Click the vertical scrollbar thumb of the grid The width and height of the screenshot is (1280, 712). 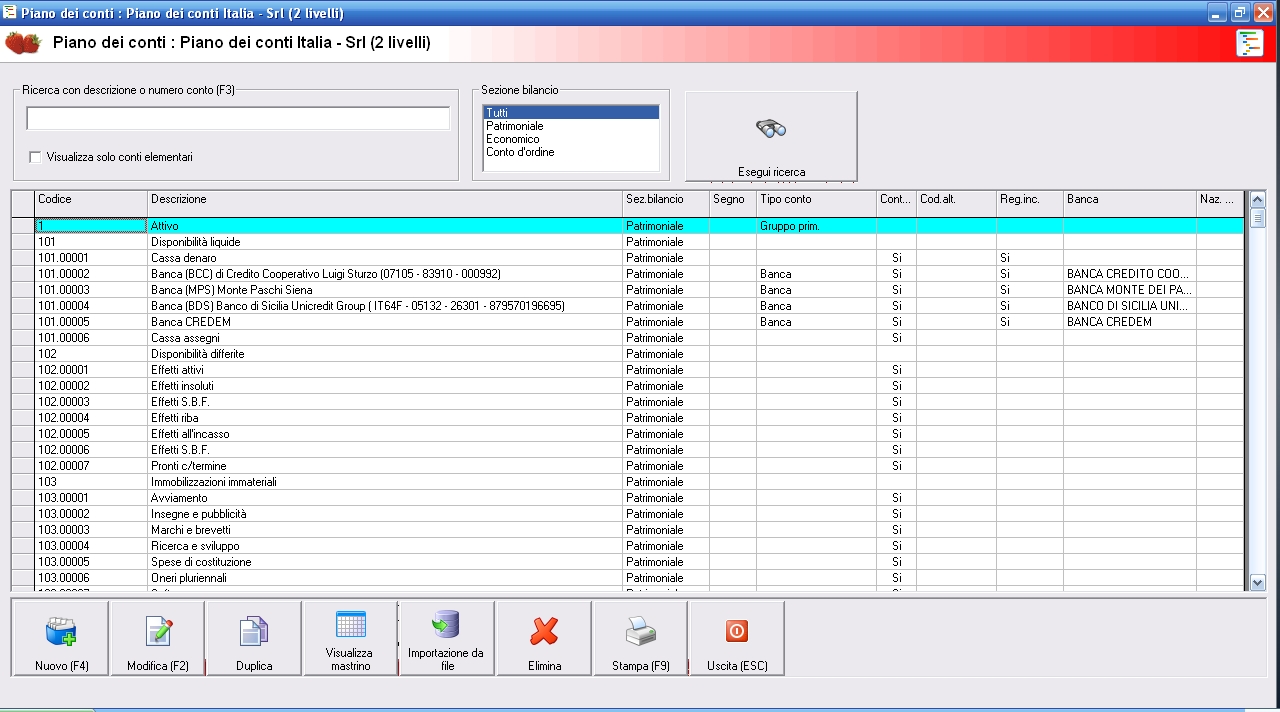click(1258, 217)
